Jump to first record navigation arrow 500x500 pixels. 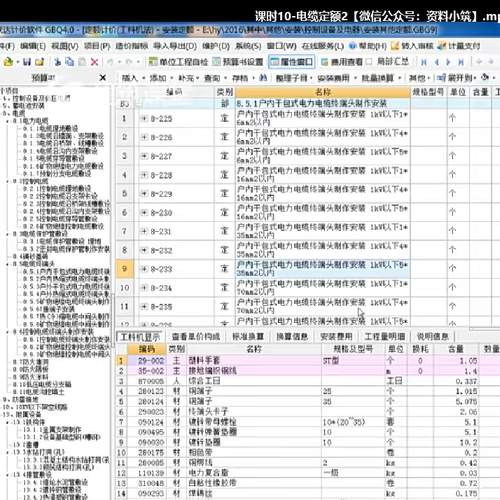tap(424, 62)
